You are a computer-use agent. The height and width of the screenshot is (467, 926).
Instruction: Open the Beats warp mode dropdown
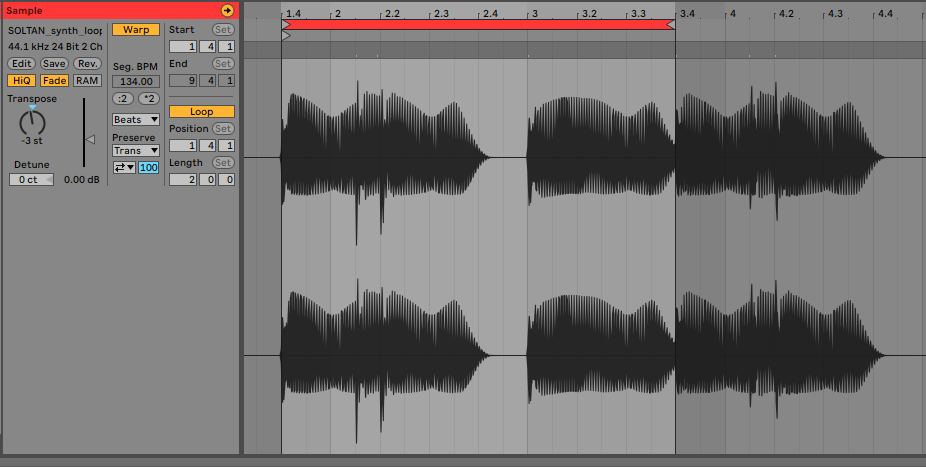coord(136,119)
